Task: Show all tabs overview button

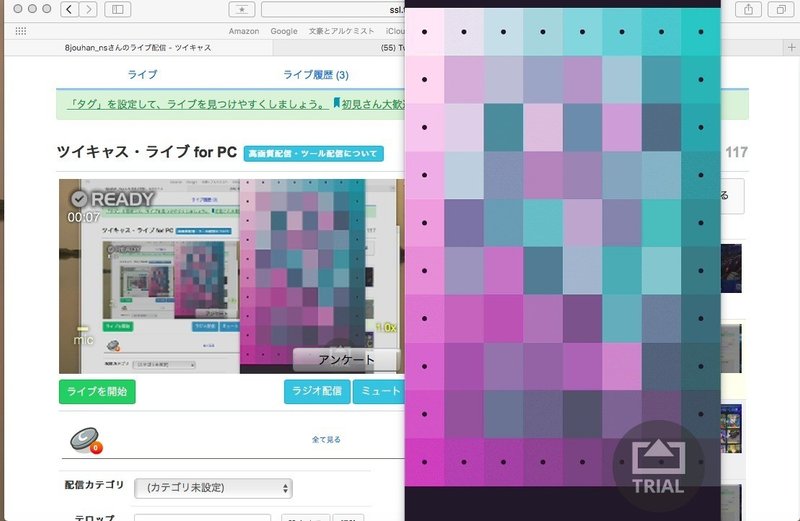Action: point(781,9)
